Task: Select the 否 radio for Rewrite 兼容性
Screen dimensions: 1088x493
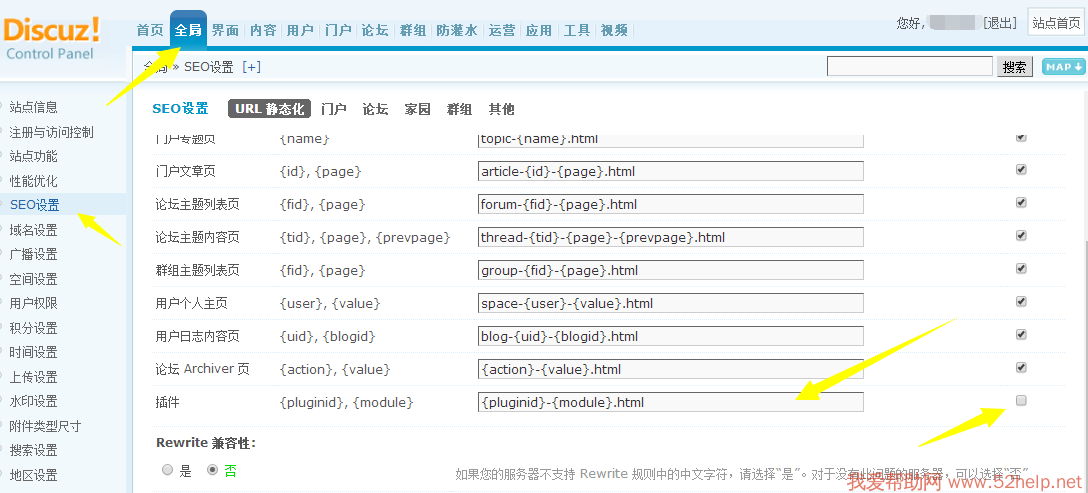Action: tap(212, 469)
